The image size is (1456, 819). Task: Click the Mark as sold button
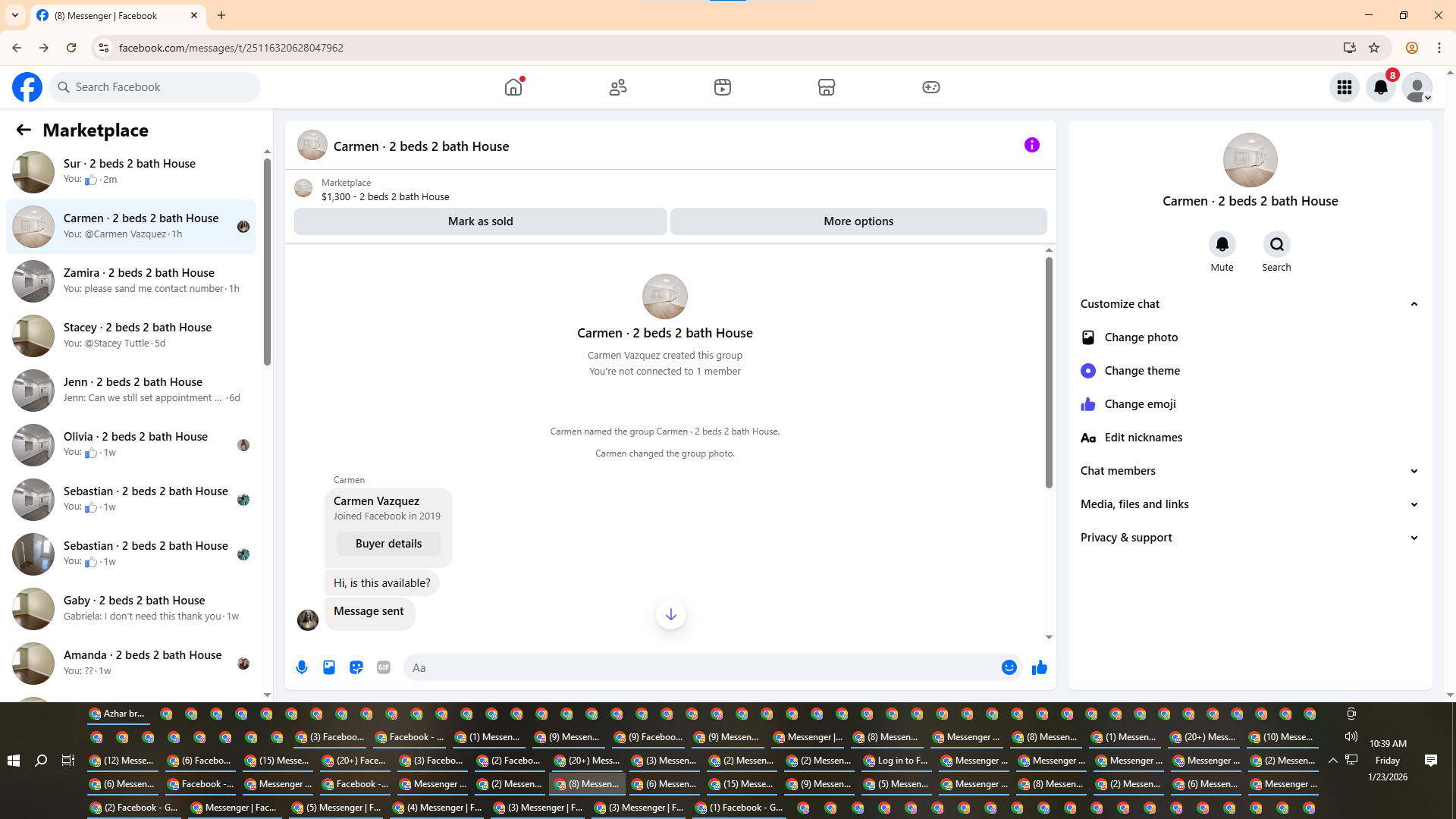coord(480,221)
